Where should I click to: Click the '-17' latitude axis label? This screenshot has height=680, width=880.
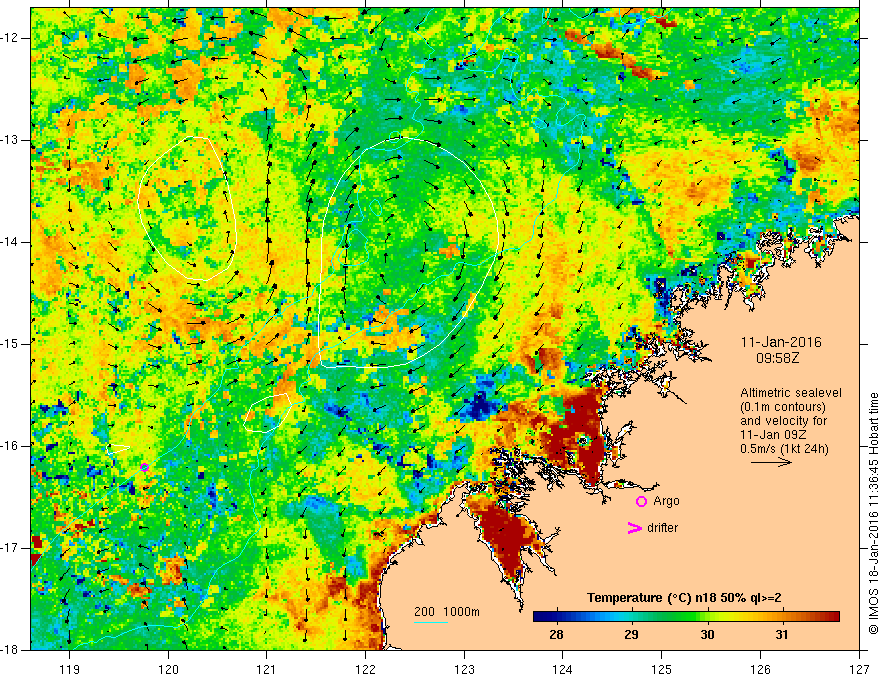tap(10, 548)
